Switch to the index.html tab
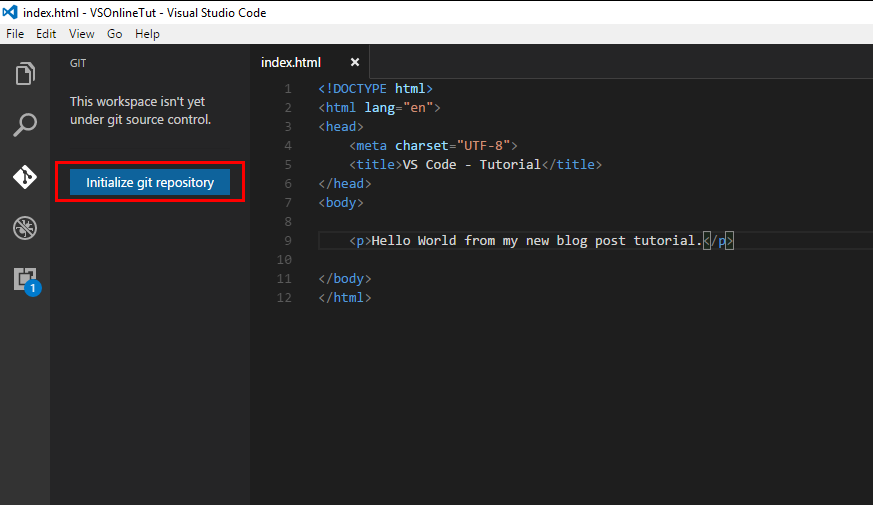The height and width of the screenshot is (505, 873). click(290, 62)
